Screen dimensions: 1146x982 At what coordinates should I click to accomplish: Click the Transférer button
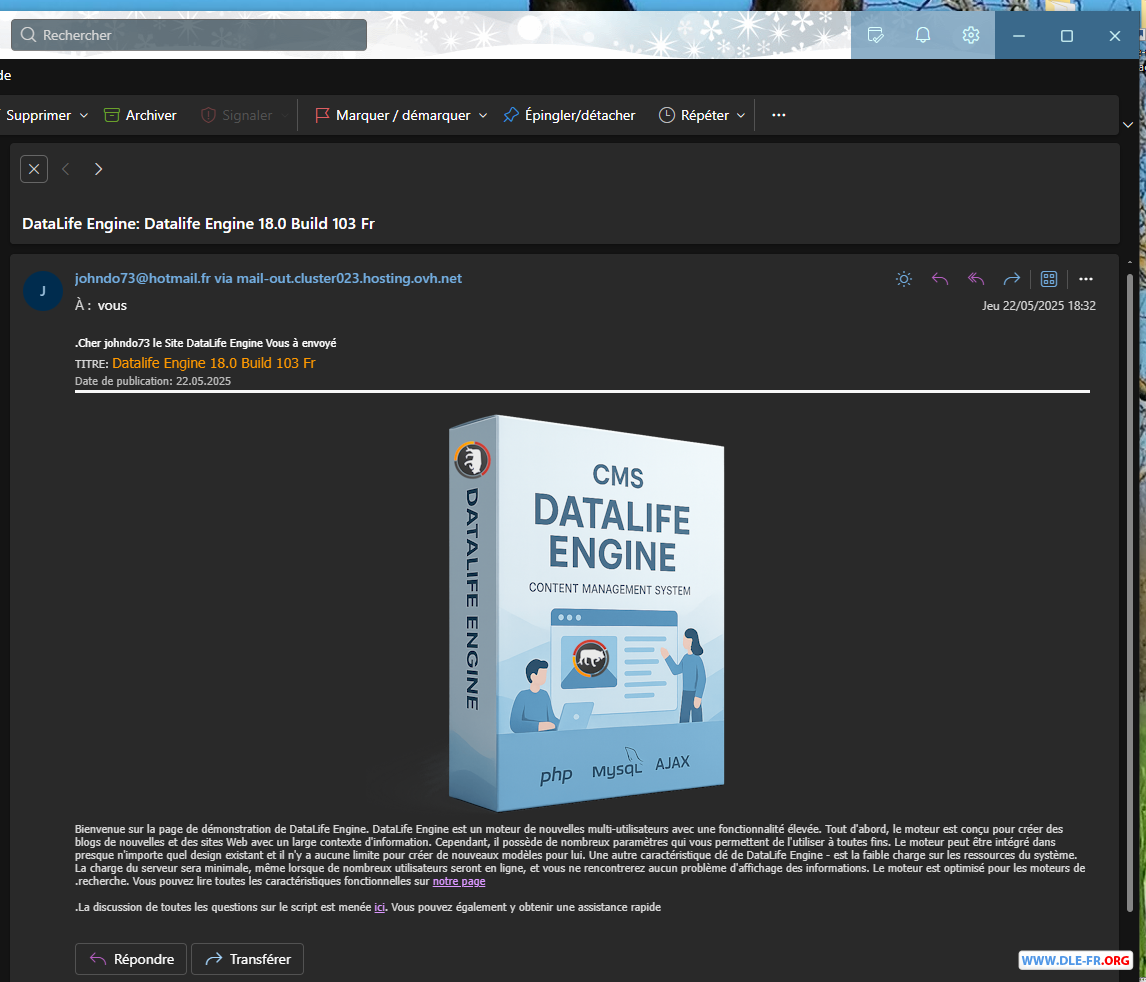point(248,959)
